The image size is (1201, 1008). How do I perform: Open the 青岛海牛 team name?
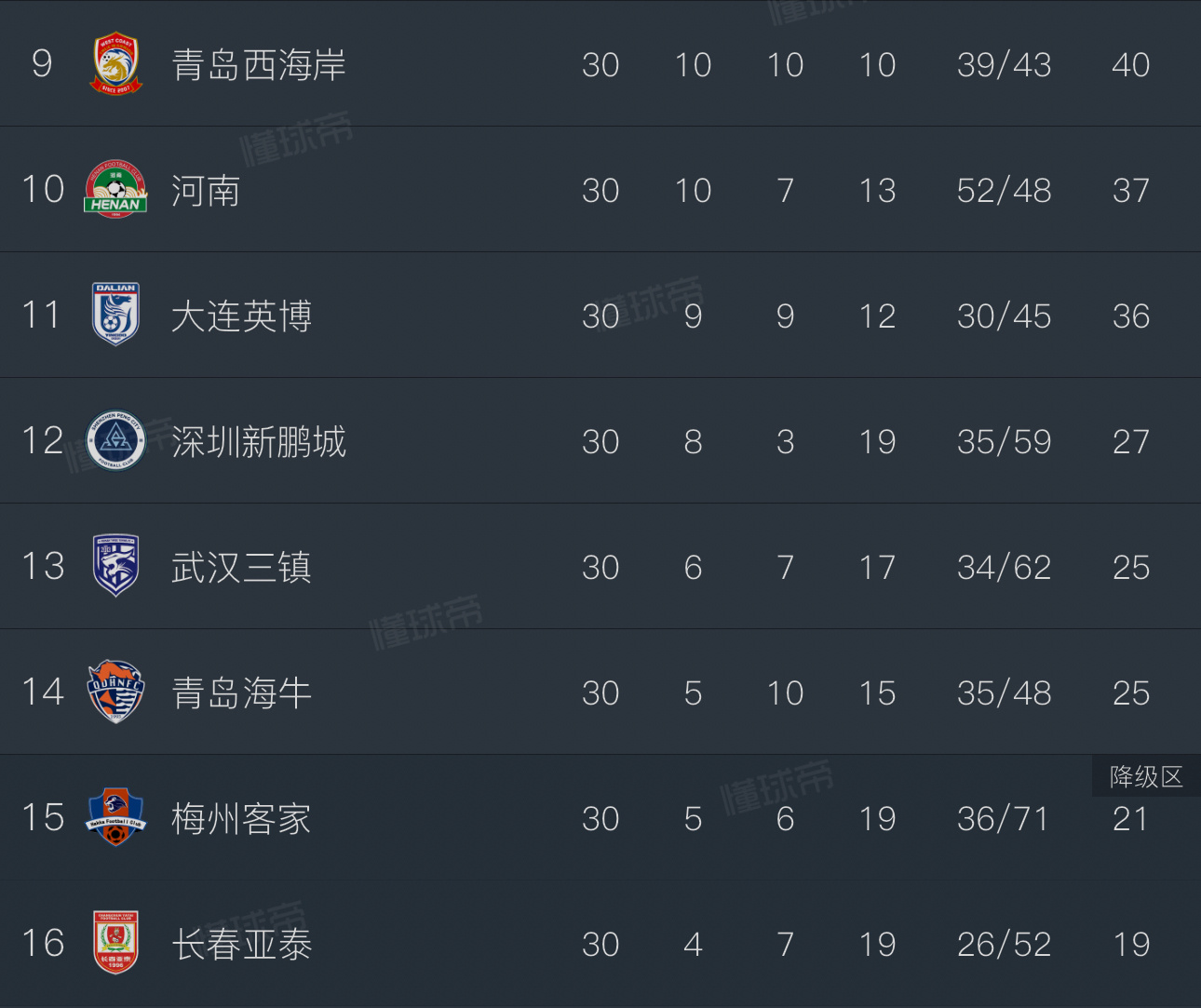(x=241, y=693)
